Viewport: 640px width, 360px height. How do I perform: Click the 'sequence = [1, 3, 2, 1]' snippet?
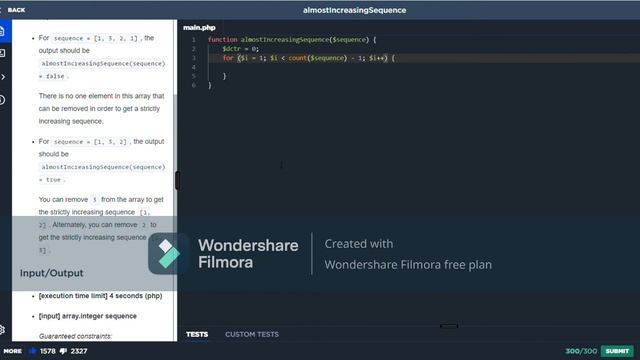96,38
